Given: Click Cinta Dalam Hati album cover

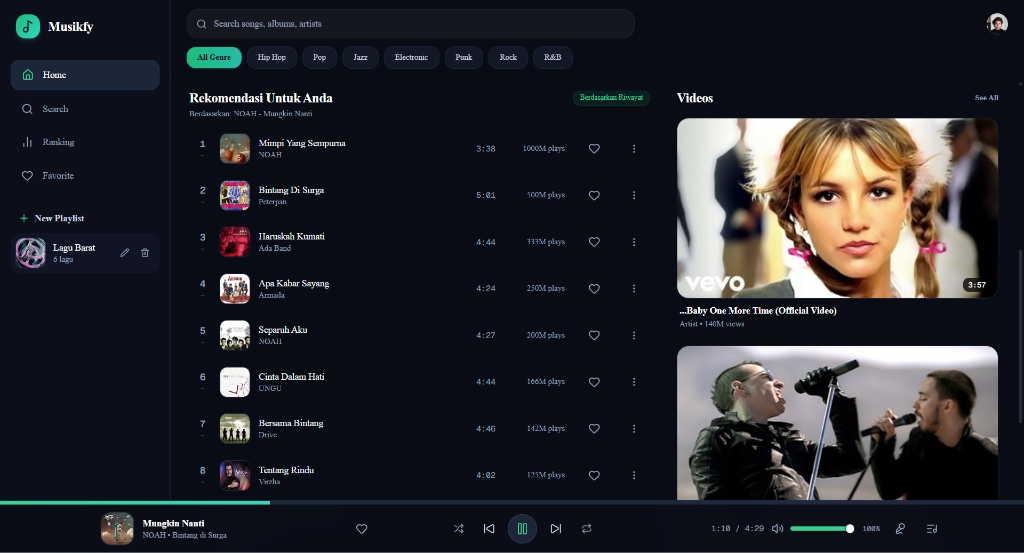Looking at the screenshot, I should (234, 382).
